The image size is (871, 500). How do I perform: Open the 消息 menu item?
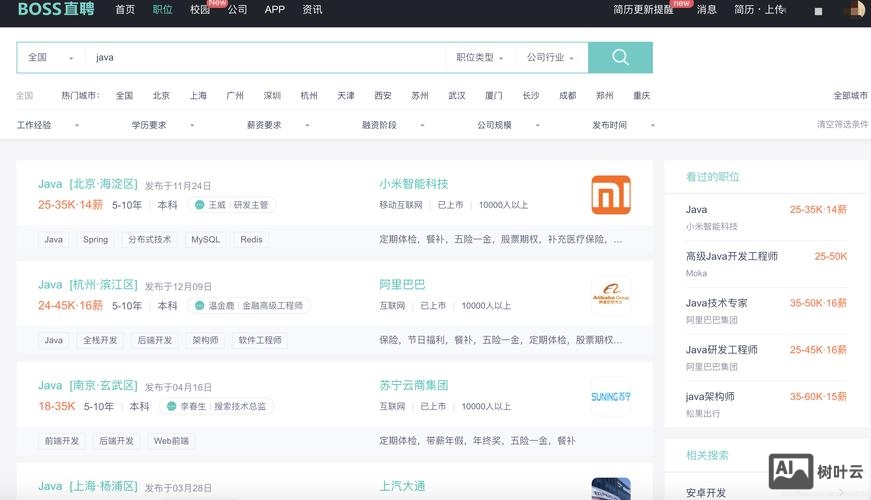tap(707, 10)
